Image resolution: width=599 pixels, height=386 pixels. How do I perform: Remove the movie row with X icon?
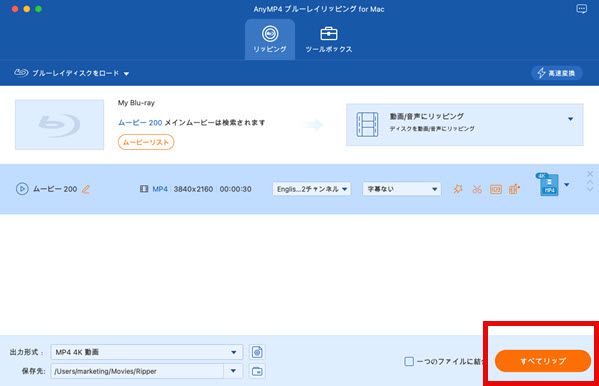(590, 174)
